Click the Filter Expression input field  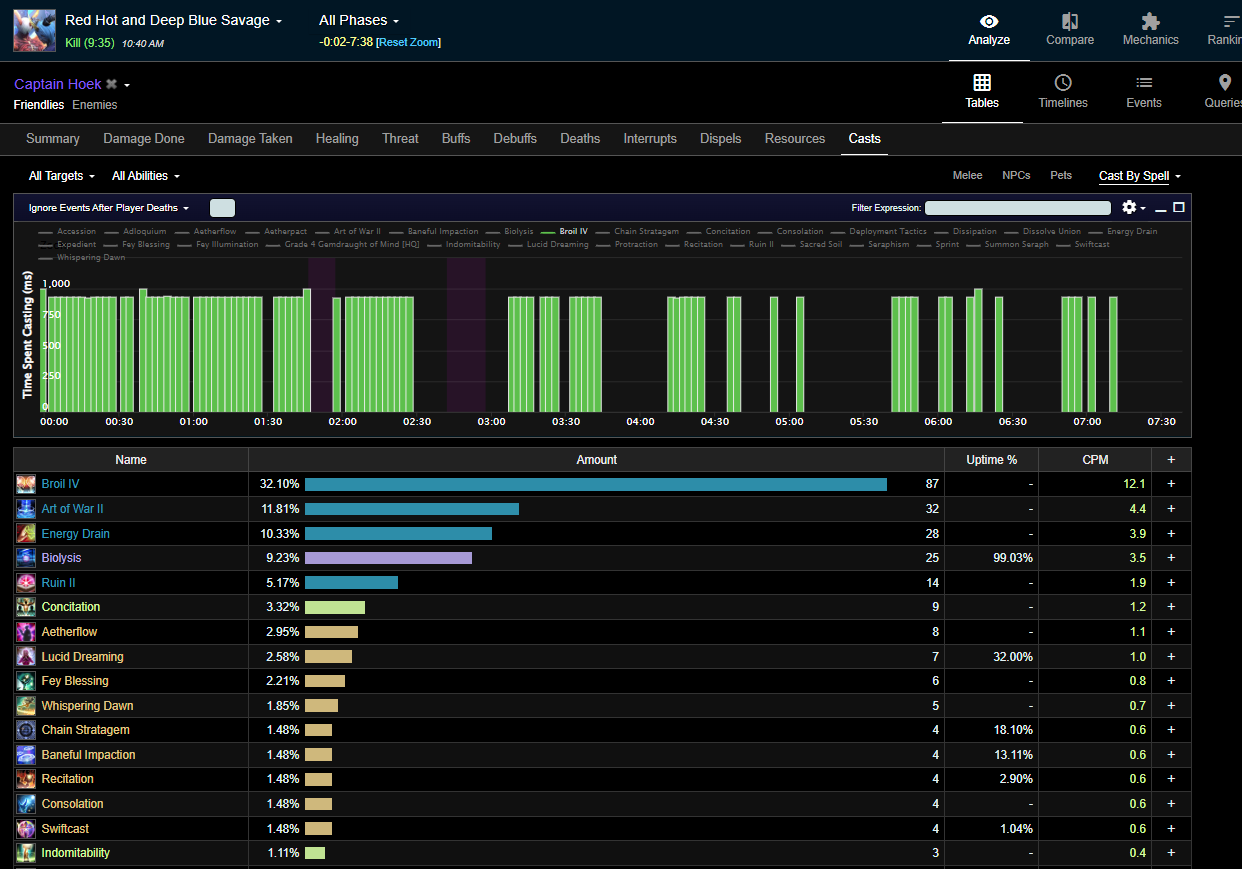(1017, 208)
